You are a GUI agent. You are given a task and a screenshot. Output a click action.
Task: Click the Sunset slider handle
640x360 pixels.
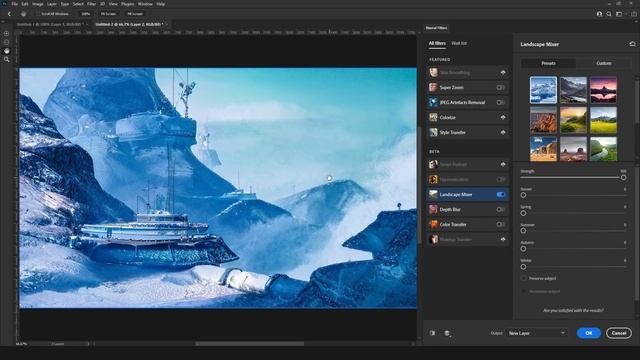[x=523, y=195]
